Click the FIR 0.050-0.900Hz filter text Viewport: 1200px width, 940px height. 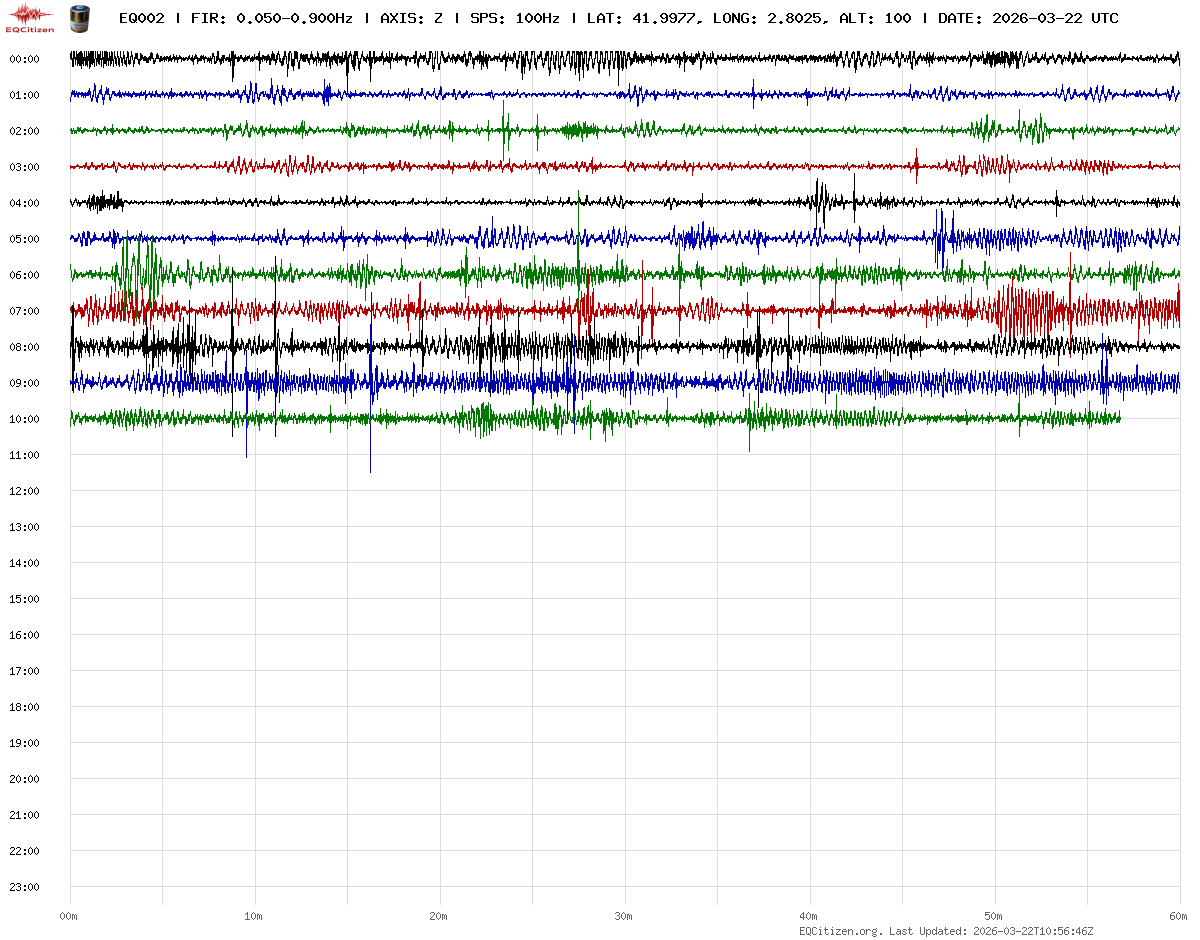pos(271,18)
